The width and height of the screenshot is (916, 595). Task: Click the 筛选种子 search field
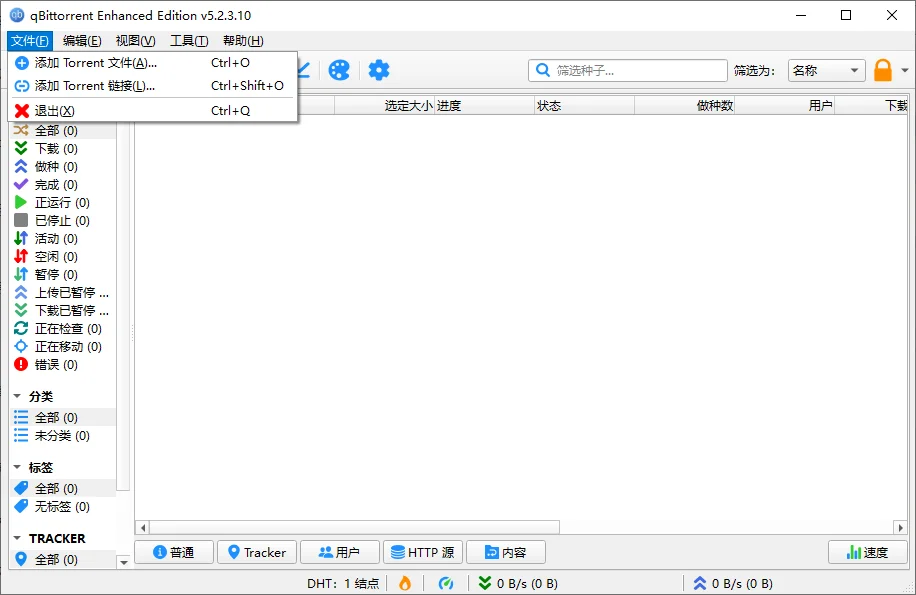pos(628,71)
